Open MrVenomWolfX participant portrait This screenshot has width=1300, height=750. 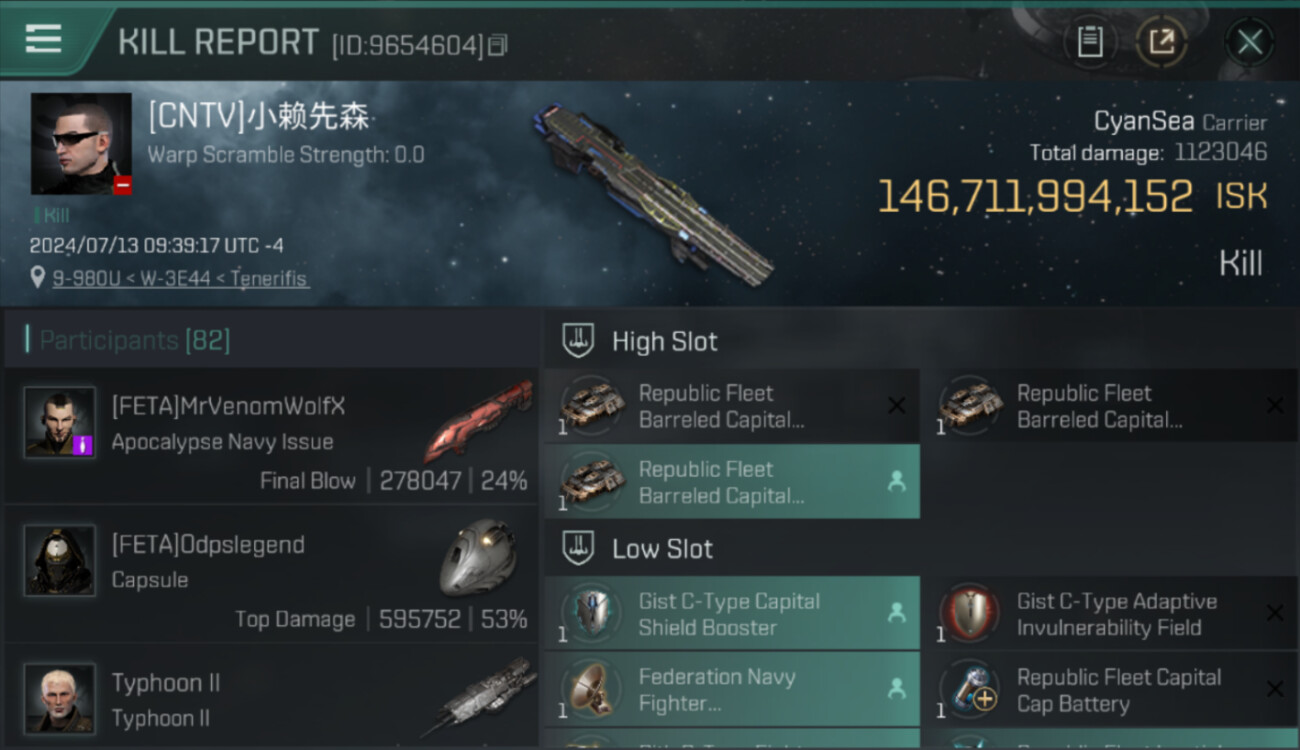coord(60,422)
